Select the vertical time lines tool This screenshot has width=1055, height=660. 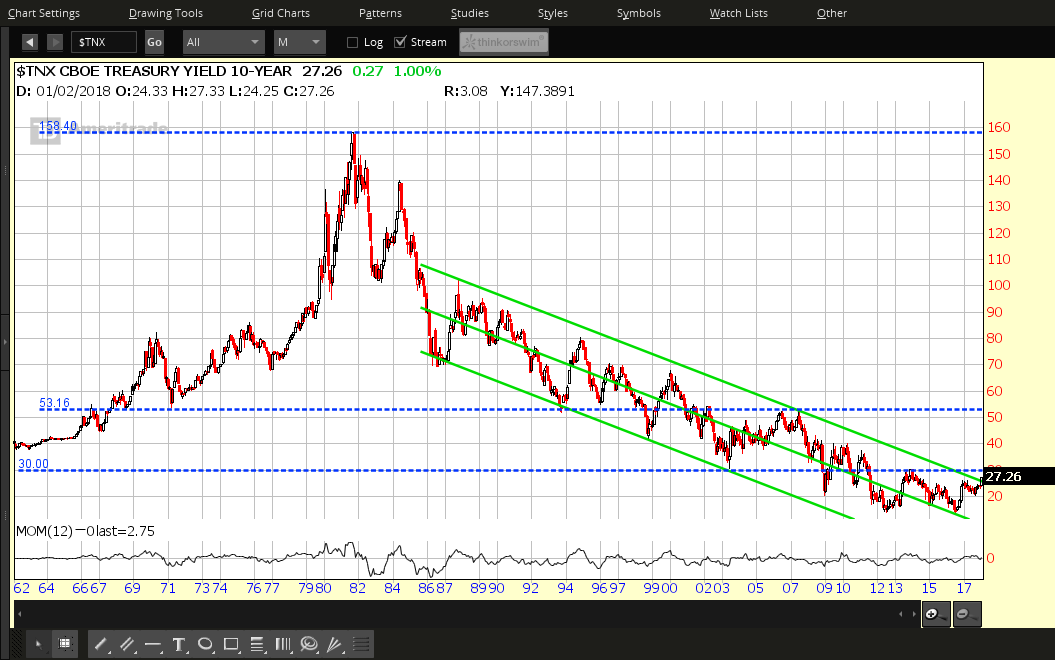[283, 645]
